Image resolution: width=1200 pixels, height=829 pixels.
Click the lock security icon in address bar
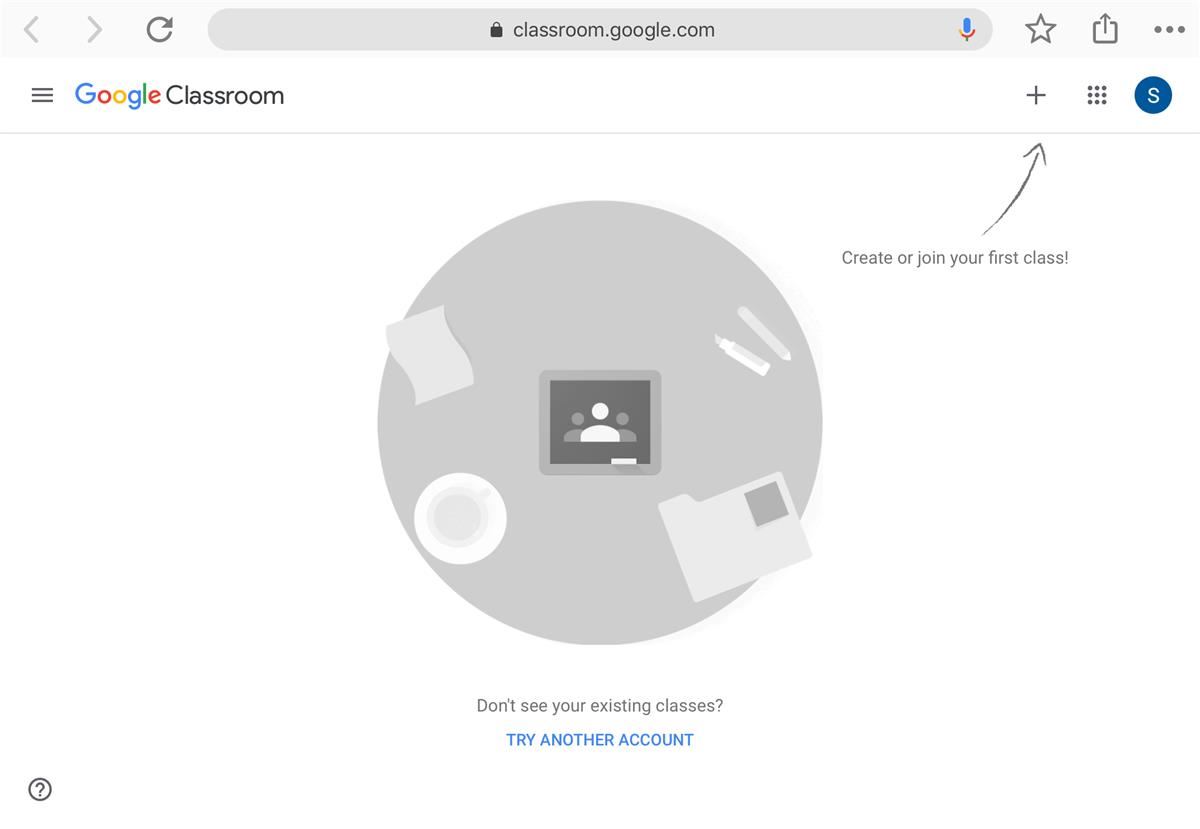(x=496, y=30)
